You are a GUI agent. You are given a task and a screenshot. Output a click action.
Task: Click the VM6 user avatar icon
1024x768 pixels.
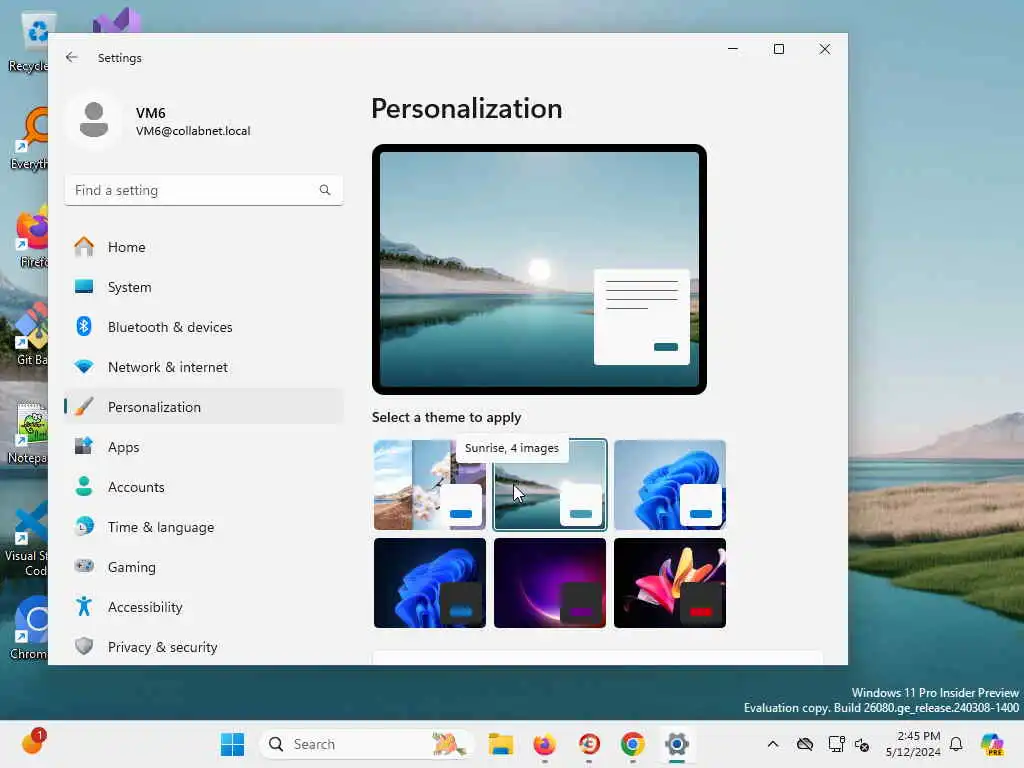(94, 120)
